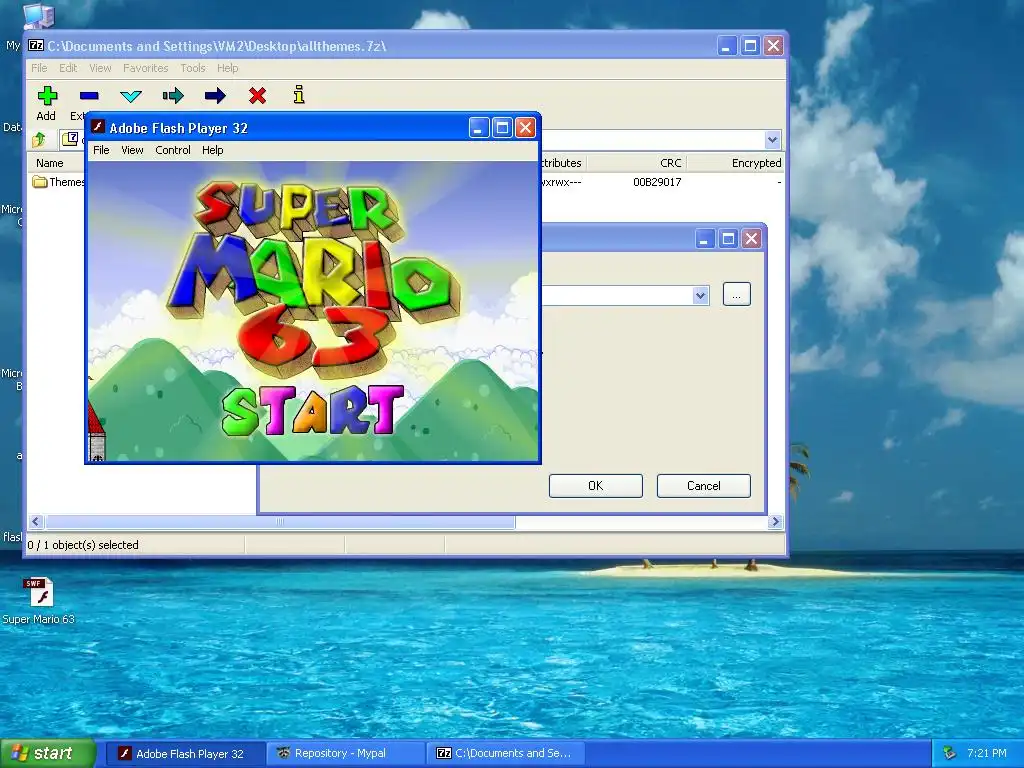Click the horizontal scrollbar left arrow
The width and height of the screenshot is (1024, 768).
coord(36,522)
